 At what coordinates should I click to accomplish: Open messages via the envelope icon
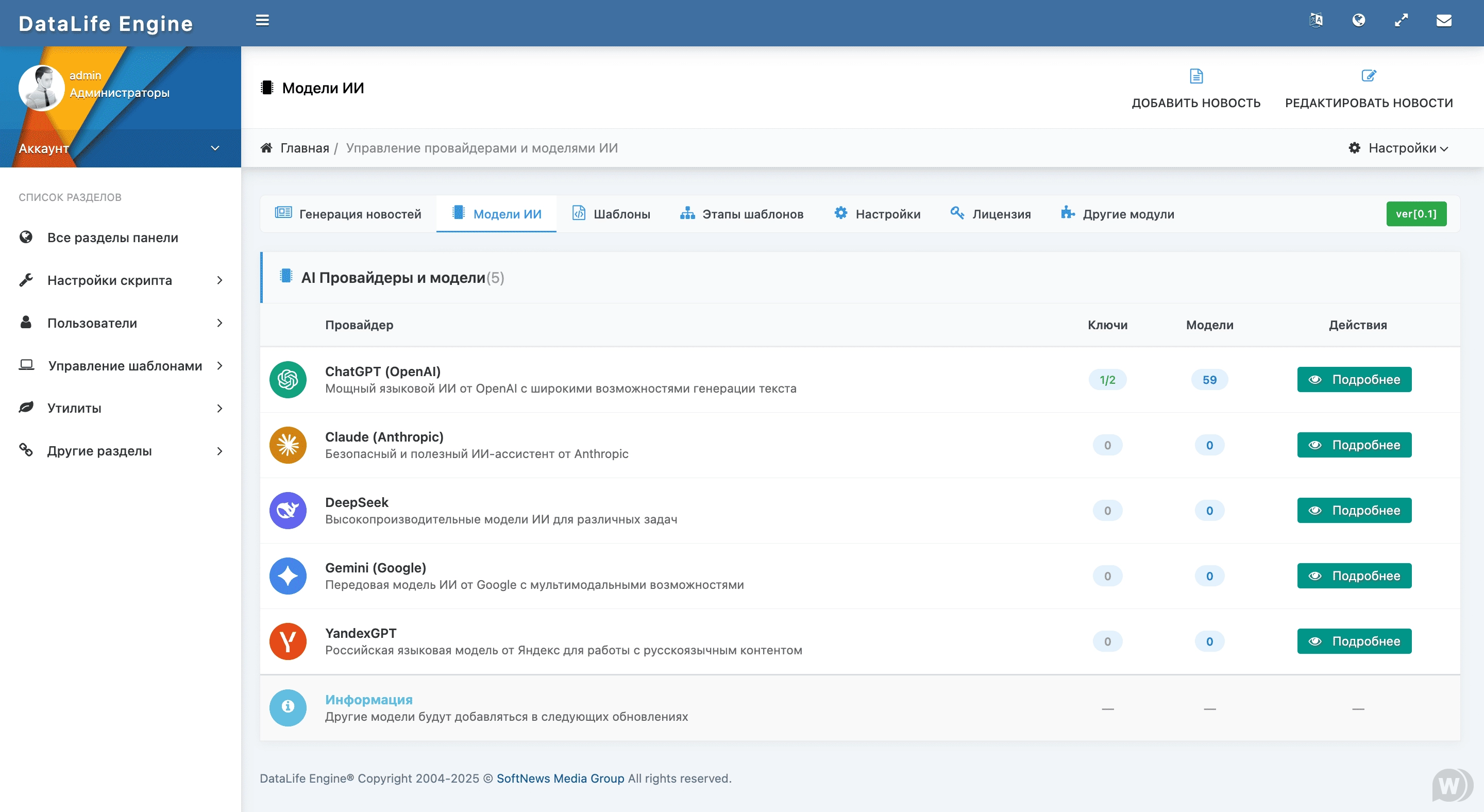point(1444,21)
